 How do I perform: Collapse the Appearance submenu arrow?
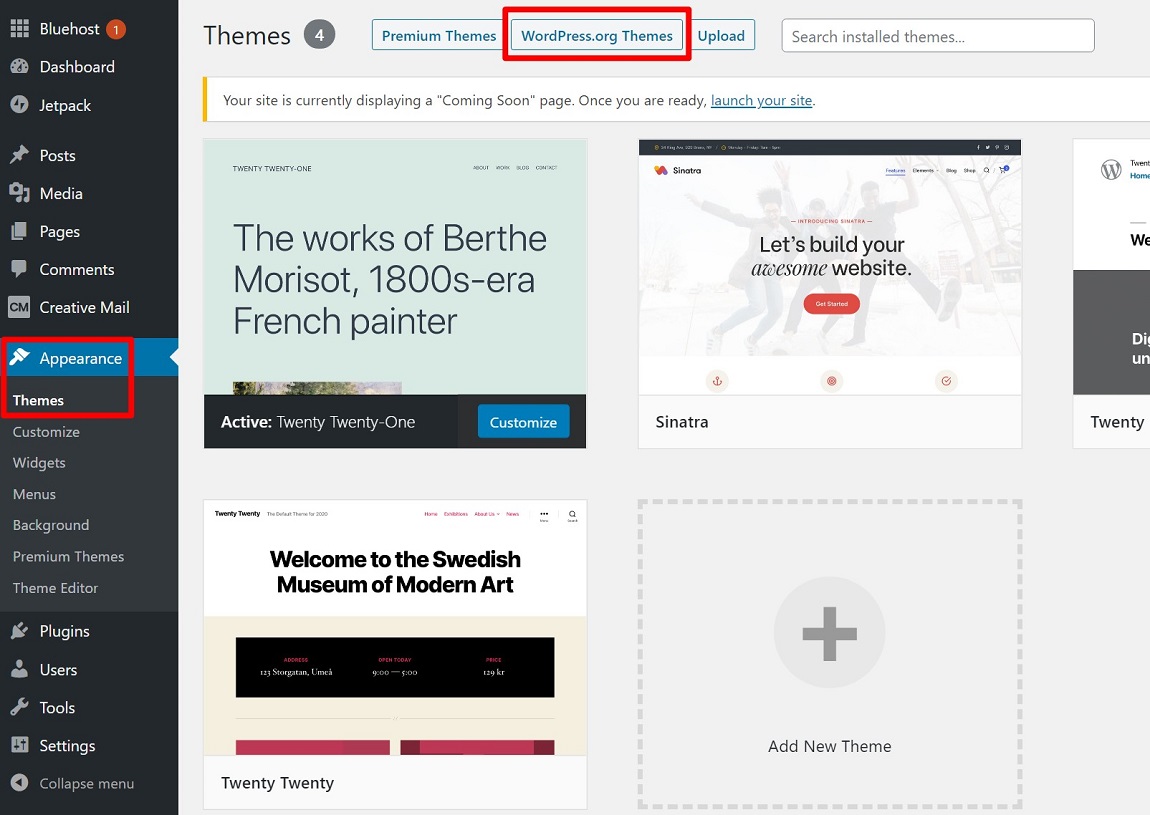[x=172, y=356]
